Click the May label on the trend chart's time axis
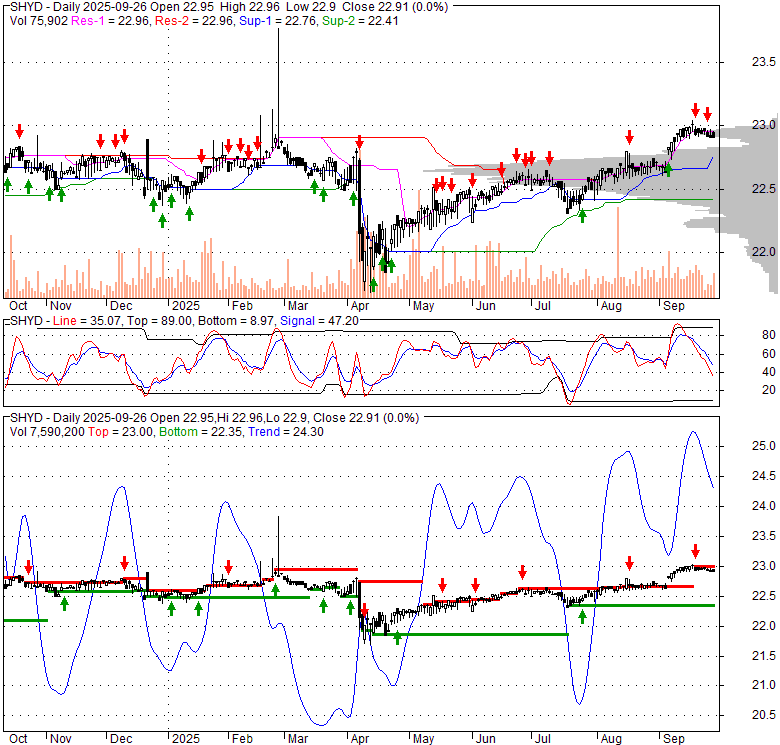The image size is (780, 745). pos(423,739)
